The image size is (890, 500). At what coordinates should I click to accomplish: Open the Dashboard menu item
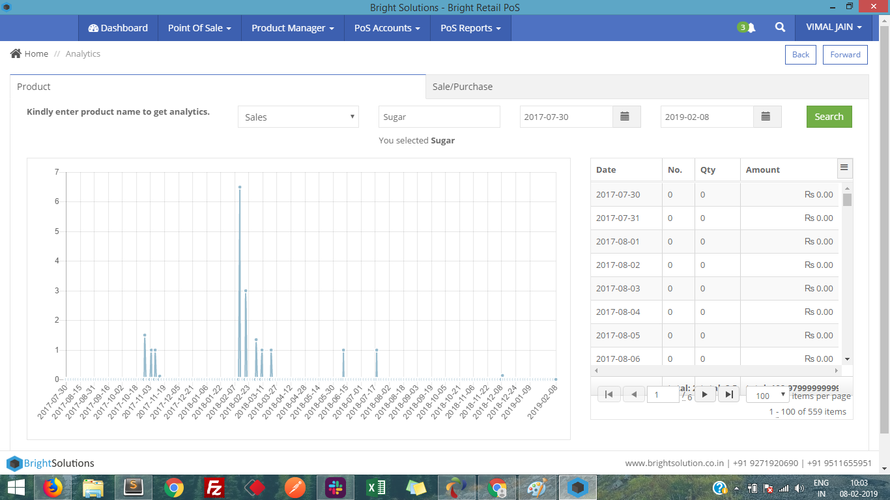click(118, 28)
